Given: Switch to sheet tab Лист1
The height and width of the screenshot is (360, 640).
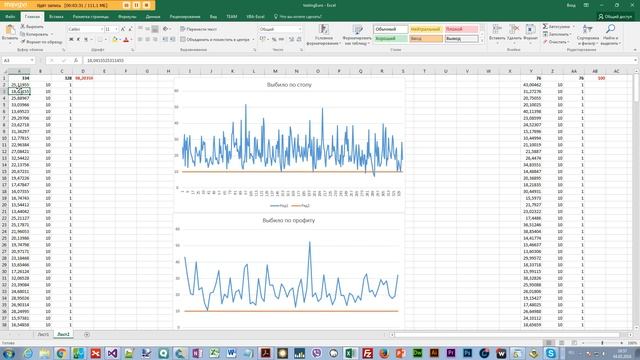Looking at the screenshot, I should (43, 334).
